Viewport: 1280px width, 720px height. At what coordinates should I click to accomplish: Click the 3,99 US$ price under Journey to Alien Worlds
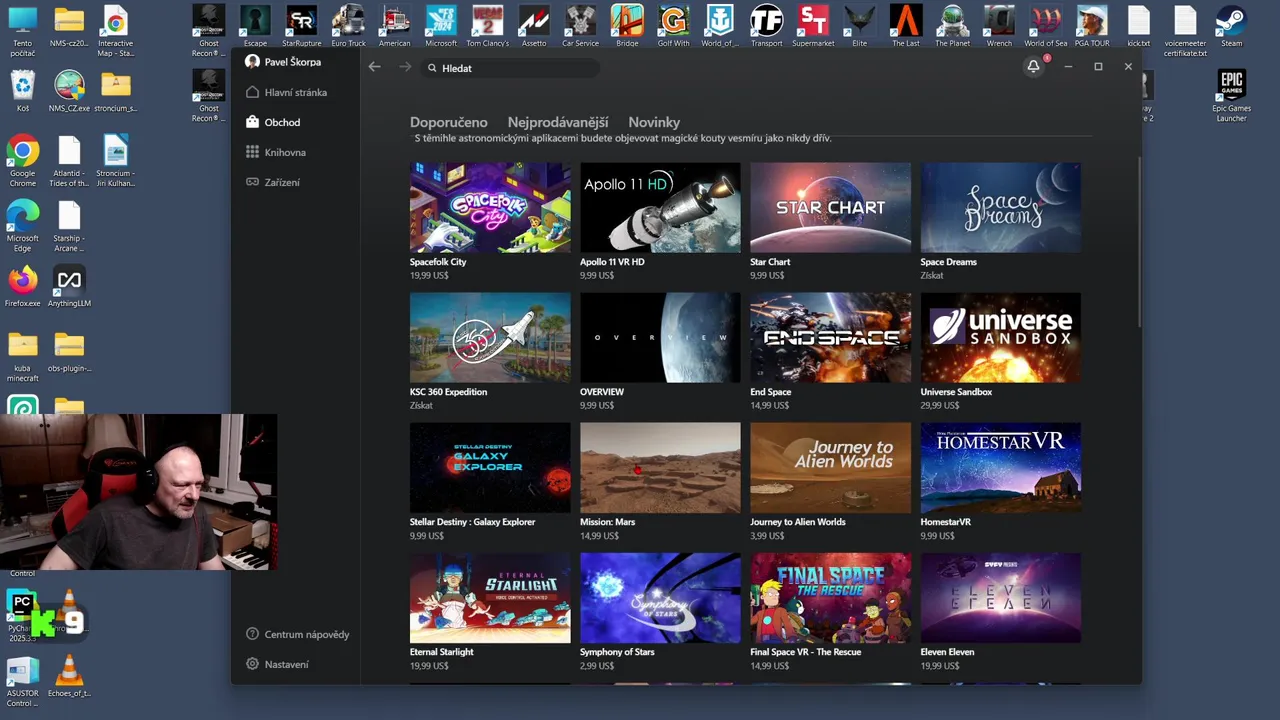(767, 535)
